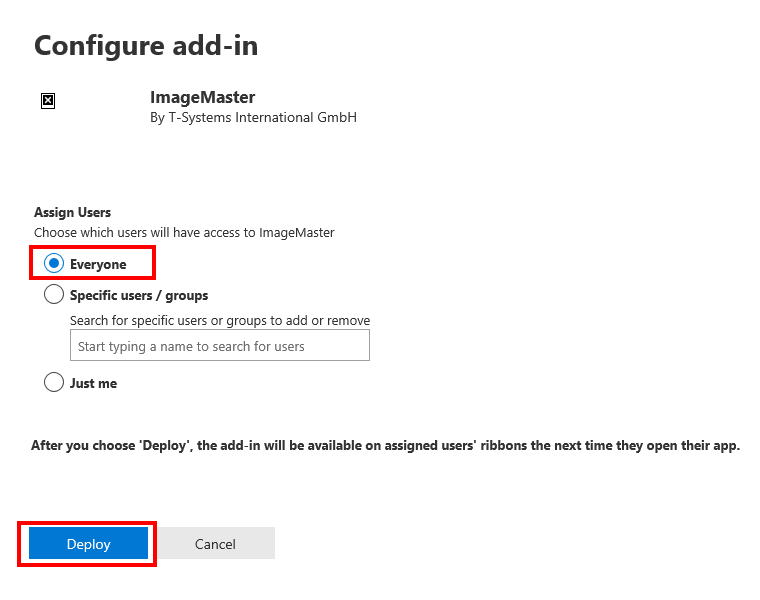Screen dimensions: 760x600
Task: Choose the Specific users / groups radio button
Action: [x=54, y=294]
